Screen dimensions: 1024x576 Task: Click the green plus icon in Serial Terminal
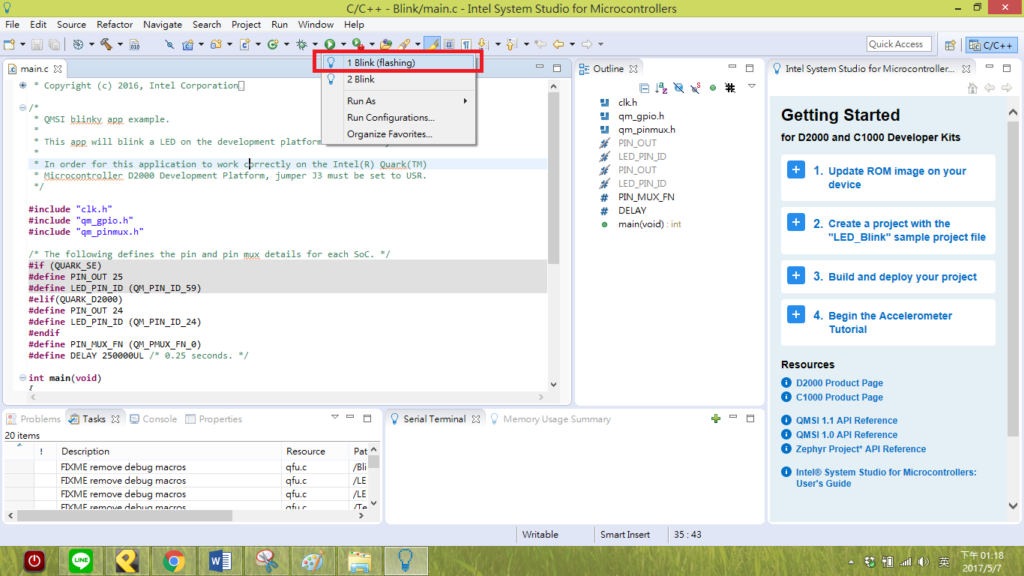tap(716, 419)
